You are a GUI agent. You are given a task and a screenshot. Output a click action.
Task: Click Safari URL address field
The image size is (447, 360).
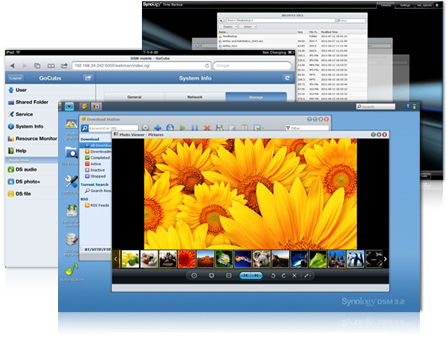pos(142,66)
